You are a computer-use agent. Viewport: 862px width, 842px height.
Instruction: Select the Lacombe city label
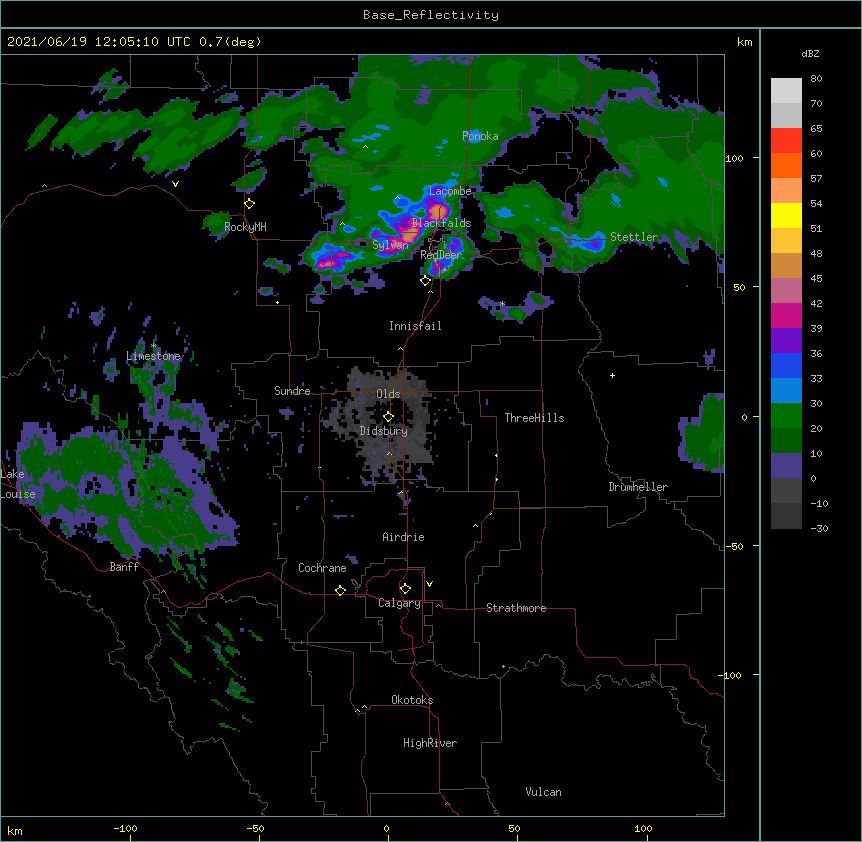tap(450, 191)
